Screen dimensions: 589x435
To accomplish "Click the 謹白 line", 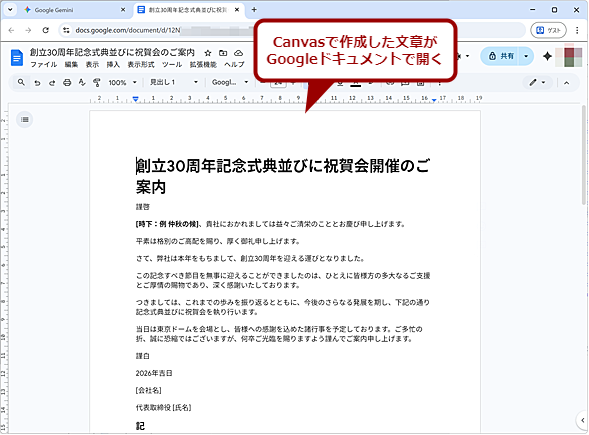I will pyautogui.click(x=143, y=356).
